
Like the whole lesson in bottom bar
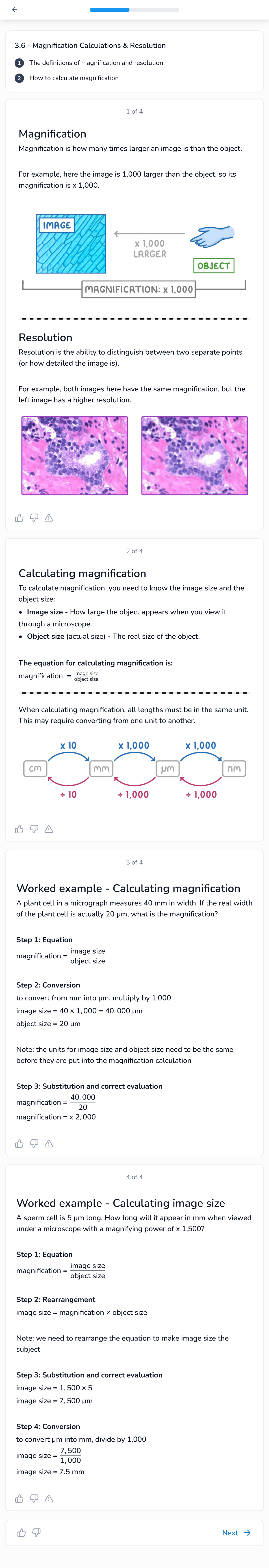[22, 1533]
